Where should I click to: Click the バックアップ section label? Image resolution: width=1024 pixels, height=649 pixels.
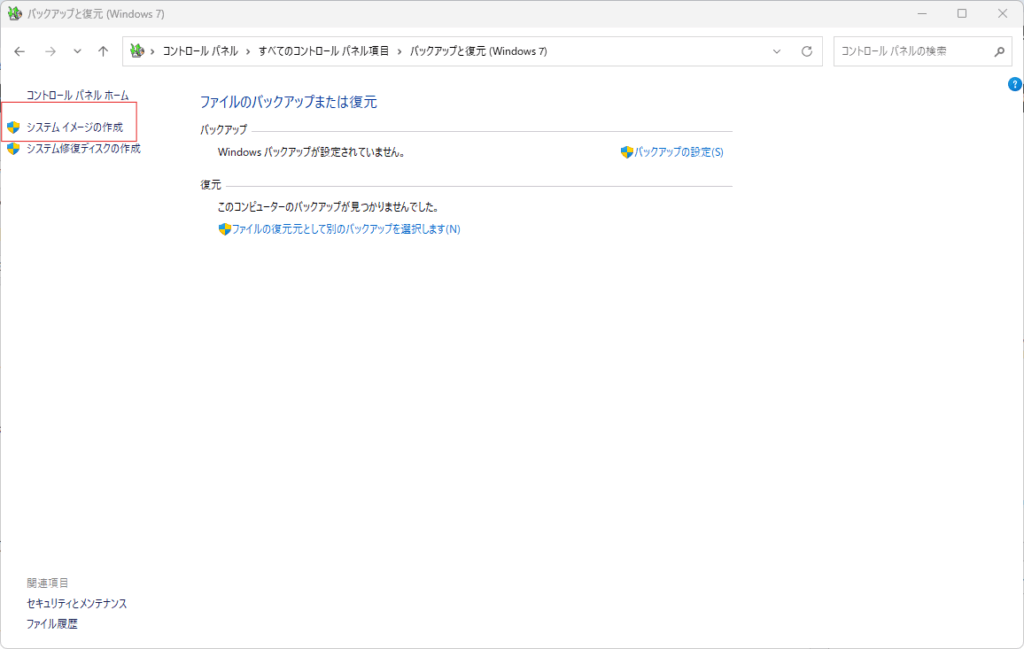[x=224, y=130]
